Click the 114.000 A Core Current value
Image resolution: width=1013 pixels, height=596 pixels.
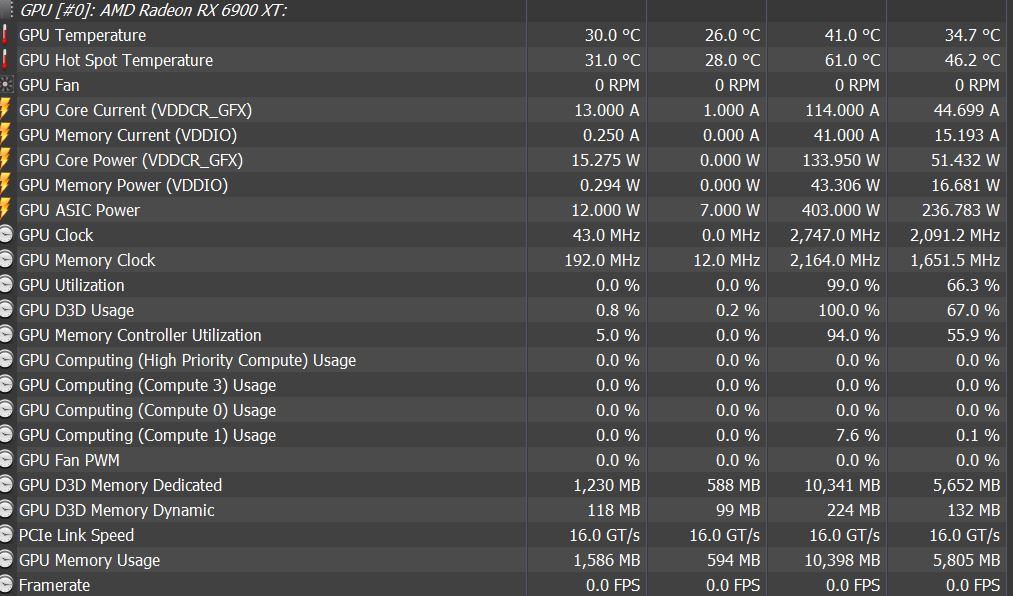(842, 110)
